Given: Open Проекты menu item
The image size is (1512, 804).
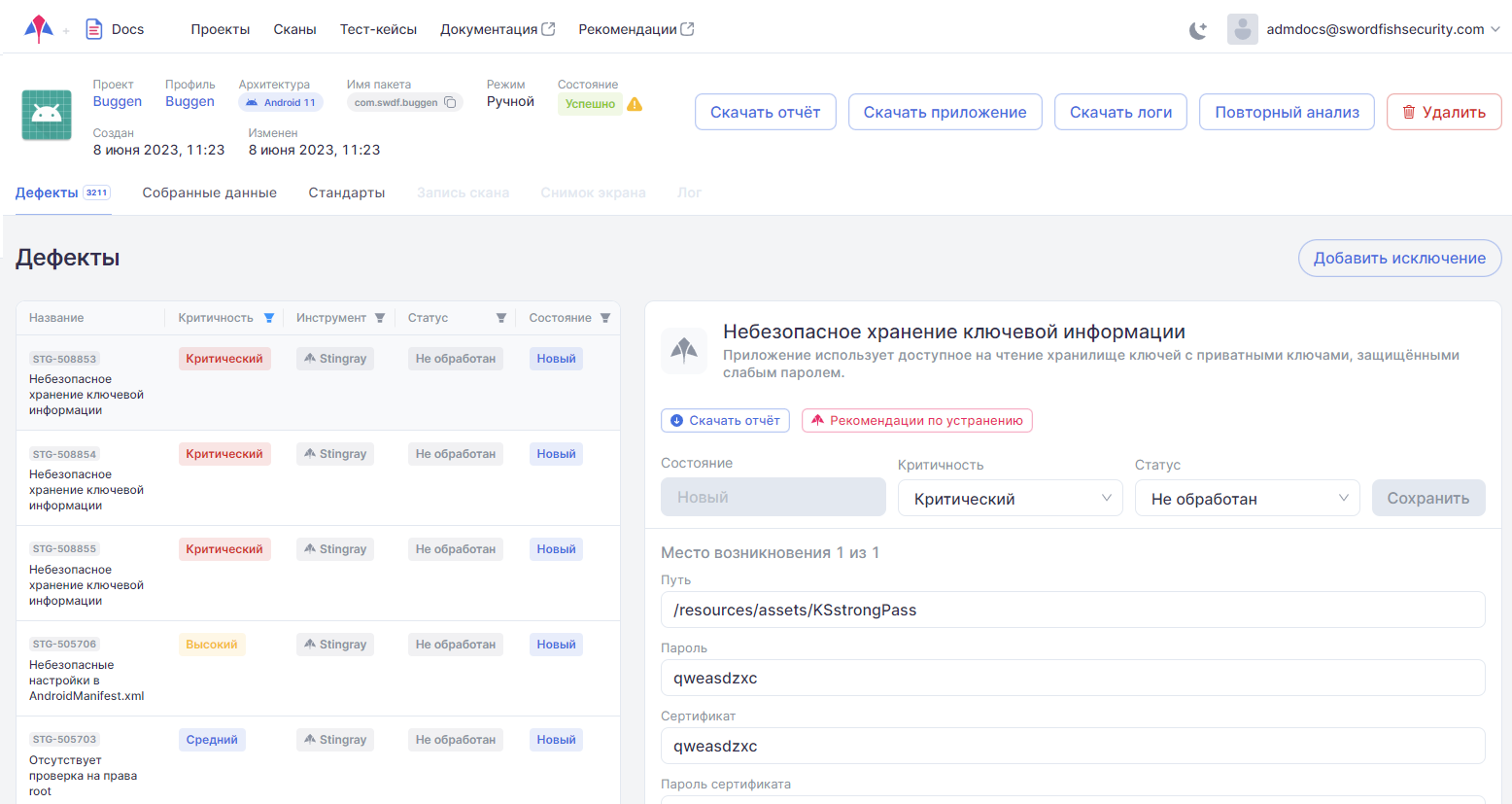Looking at the screenshot, I should pos(221,29).
